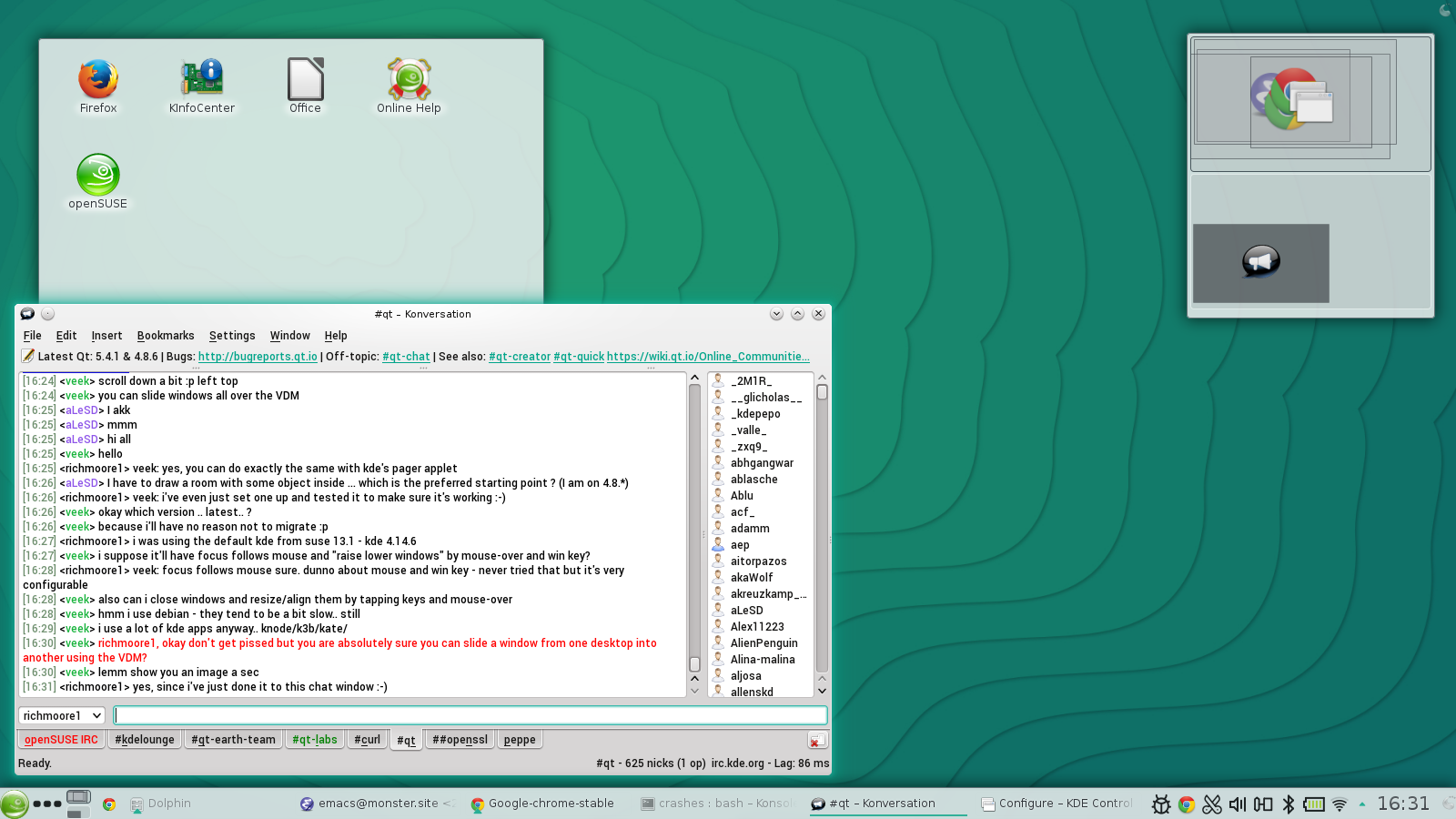The image size is (1456, 819).
Task: Open the Settings menu
Action: point(232,336)
